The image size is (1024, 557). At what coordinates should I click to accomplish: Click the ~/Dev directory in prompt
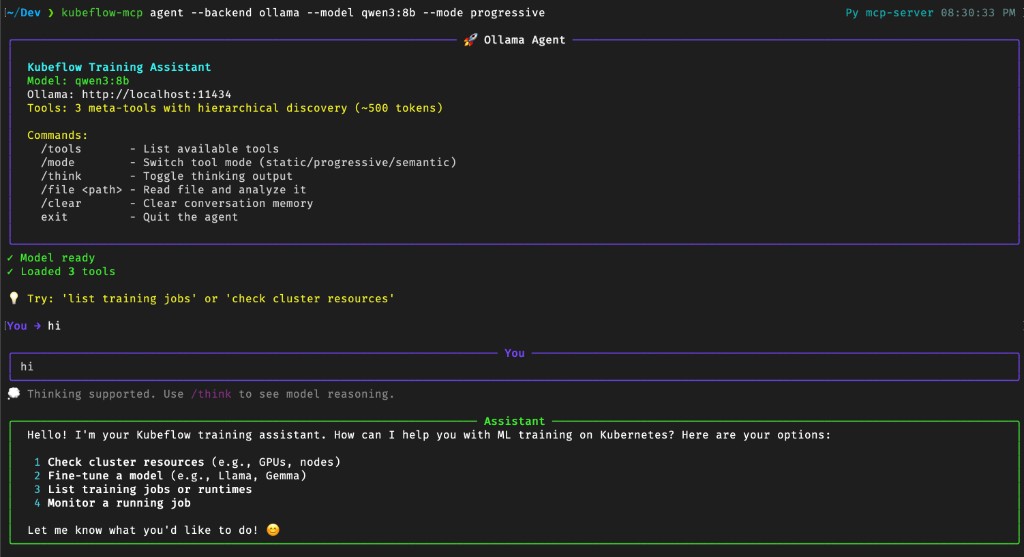[x=23, y=12]
